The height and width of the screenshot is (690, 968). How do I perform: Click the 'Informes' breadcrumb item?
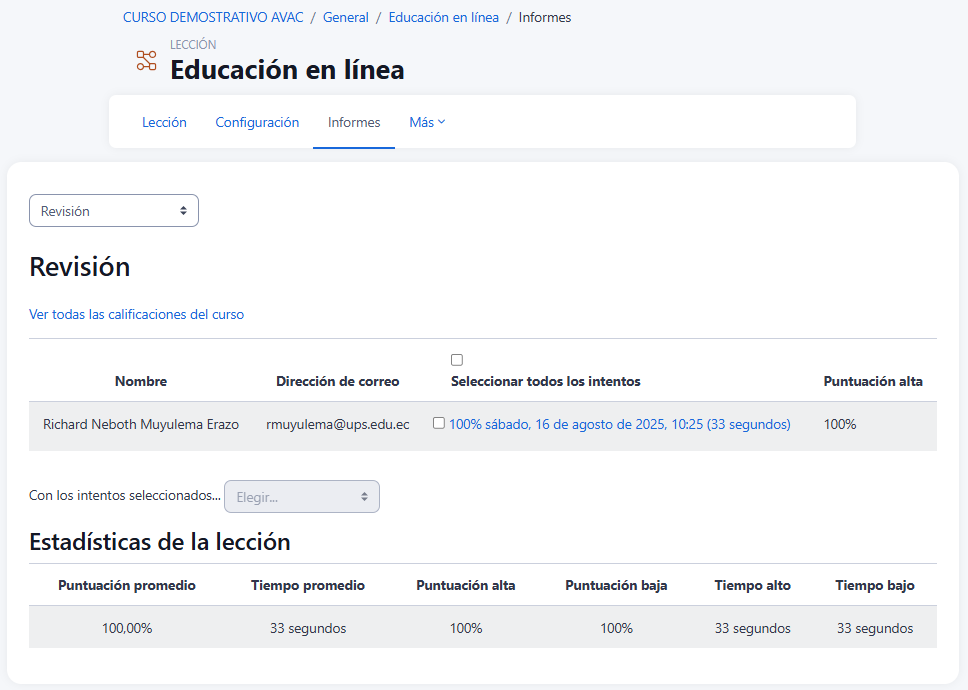(545, 18)
